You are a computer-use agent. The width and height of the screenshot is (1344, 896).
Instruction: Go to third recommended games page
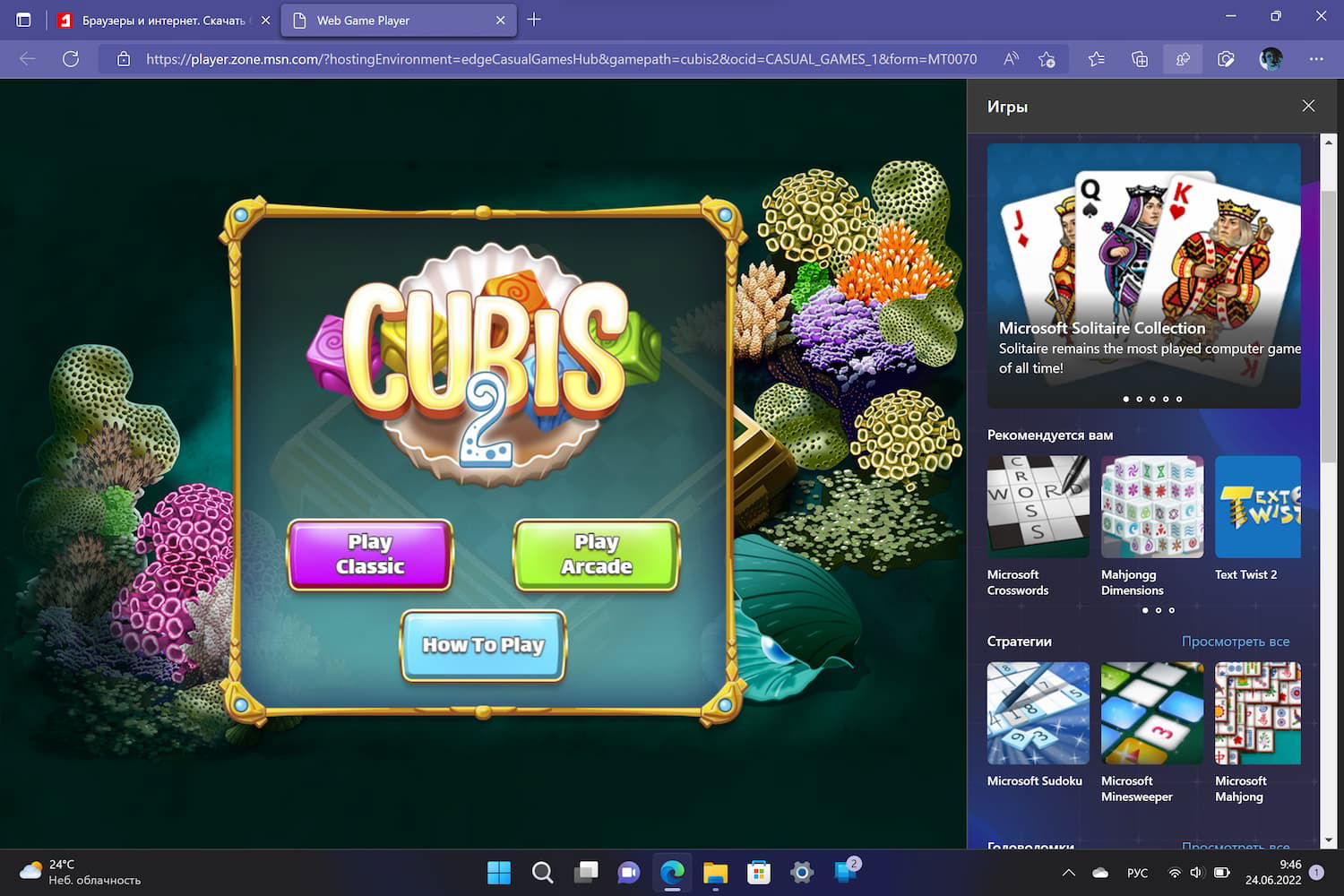[1171, 610]
